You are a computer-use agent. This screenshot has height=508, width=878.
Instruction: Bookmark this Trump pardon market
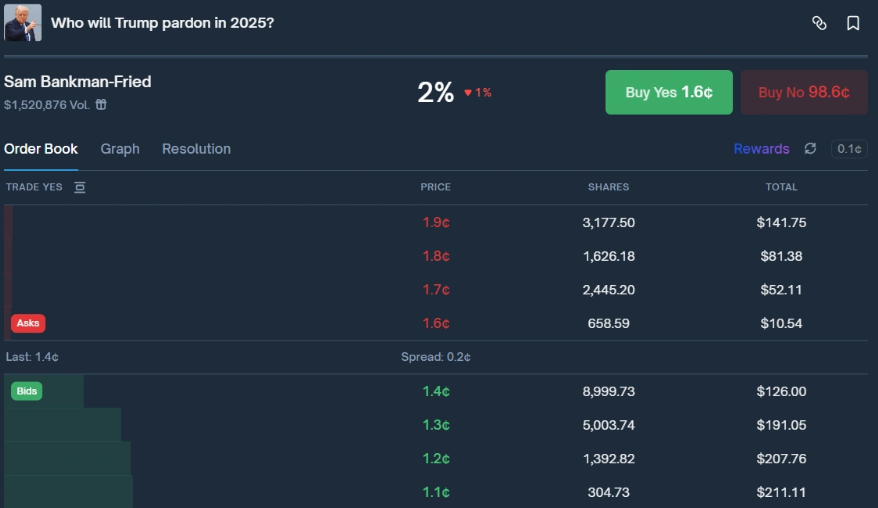pos(853,23)
